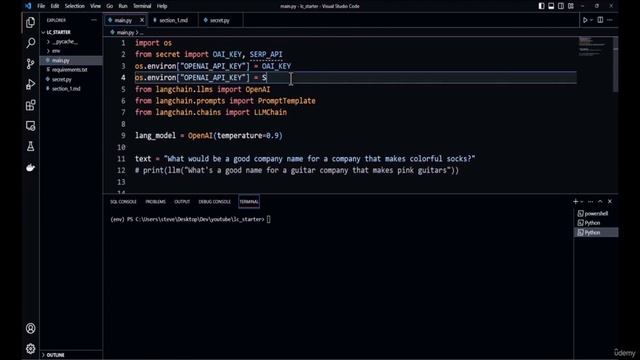The image size is (640, 360).
Task: Click the Explorer more actions ellipsis
Action: pos(94,20)
